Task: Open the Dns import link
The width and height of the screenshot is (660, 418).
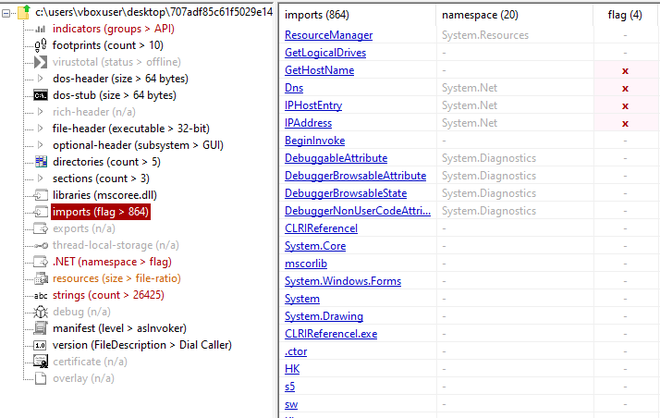Action: pyautogui.click(x=294, y=88)
